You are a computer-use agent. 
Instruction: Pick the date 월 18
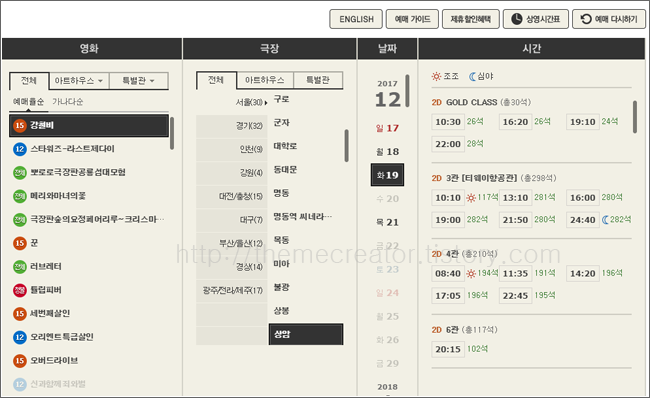(x=387, y=152)
